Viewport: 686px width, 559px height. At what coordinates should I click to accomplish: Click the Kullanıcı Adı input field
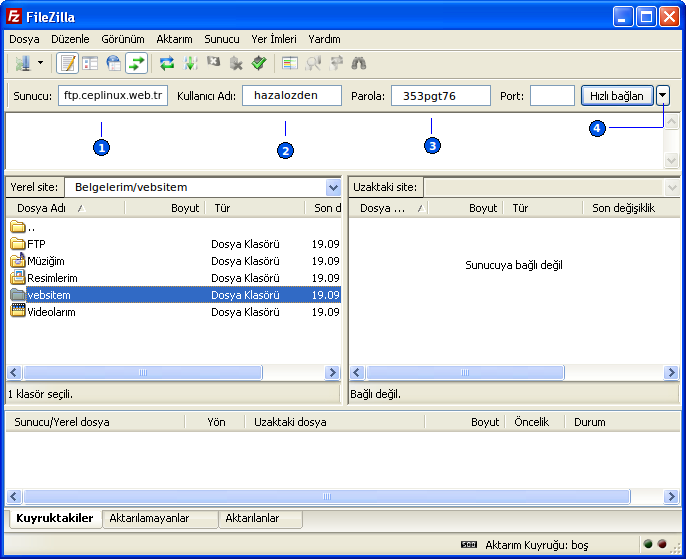(292, 95)
